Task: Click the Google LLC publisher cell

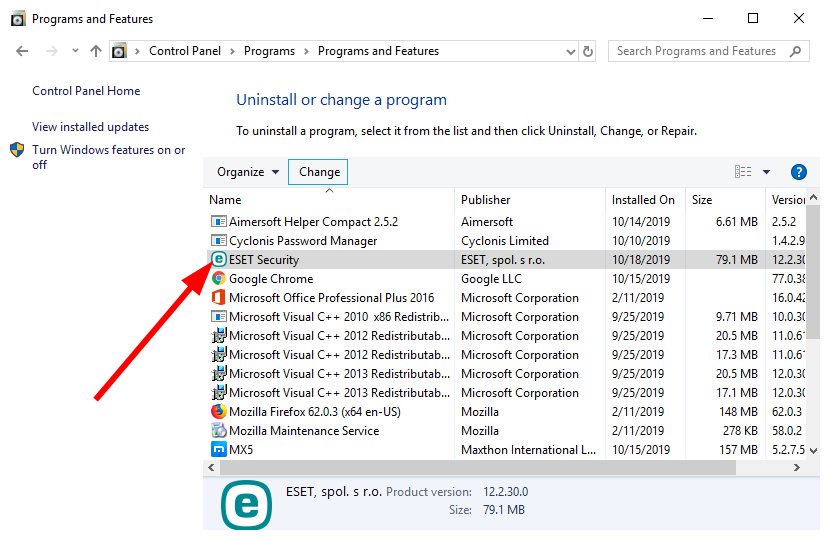Action: [x=491, y=279]
